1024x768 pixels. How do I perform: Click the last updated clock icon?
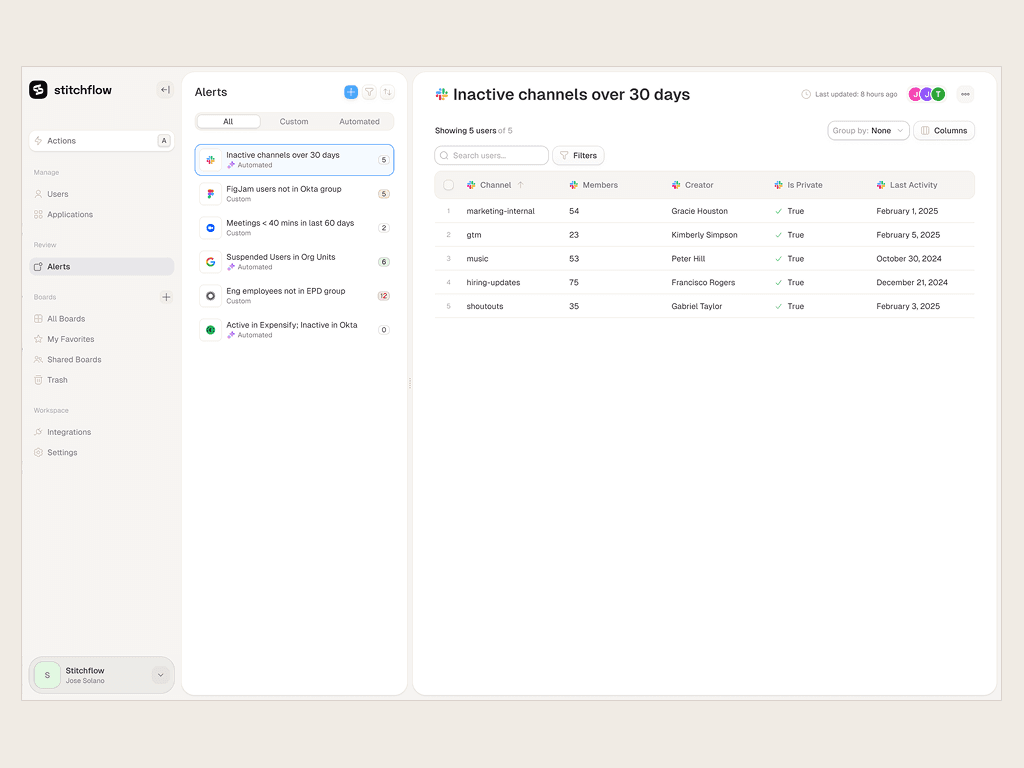pos(806,94)
